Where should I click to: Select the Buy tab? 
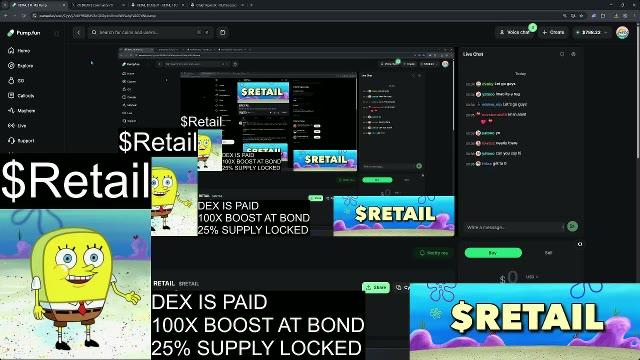tap(493, 253)
